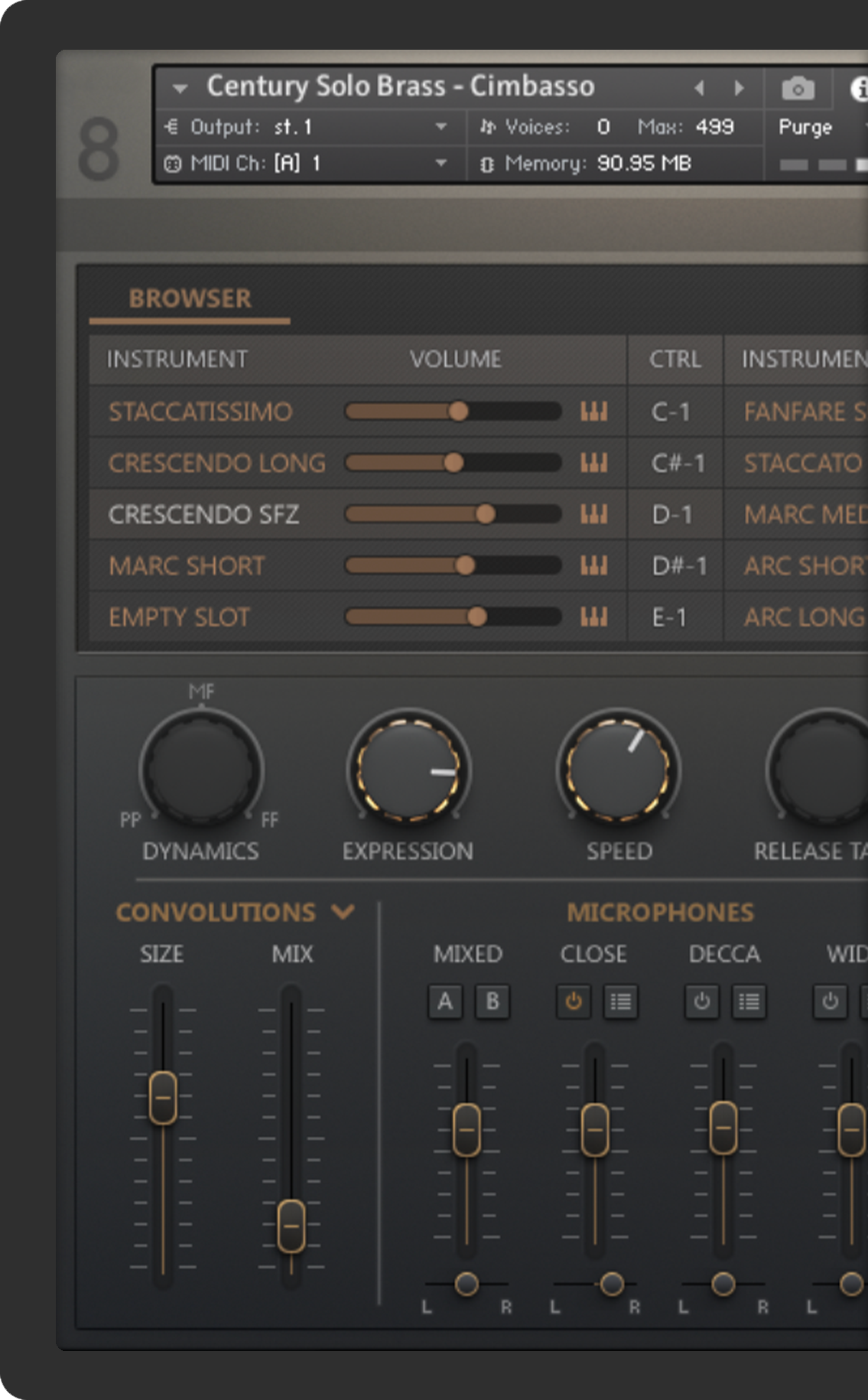Click the Max voices value 499

click(714, 126)
